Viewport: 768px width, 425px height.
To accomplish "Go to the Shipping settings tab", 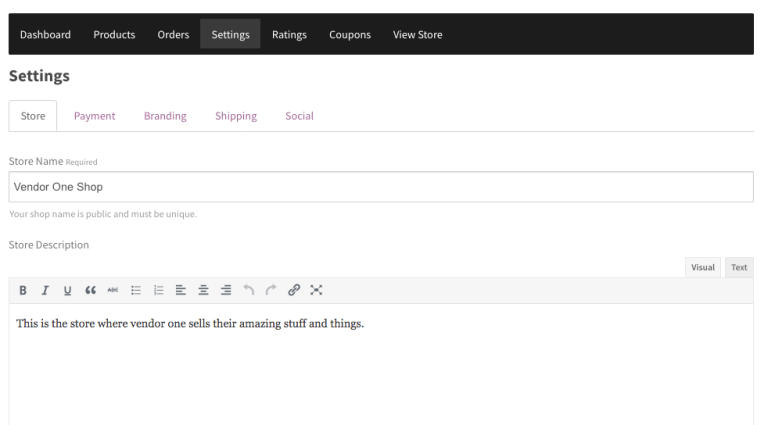I will [x=236, y=116].
